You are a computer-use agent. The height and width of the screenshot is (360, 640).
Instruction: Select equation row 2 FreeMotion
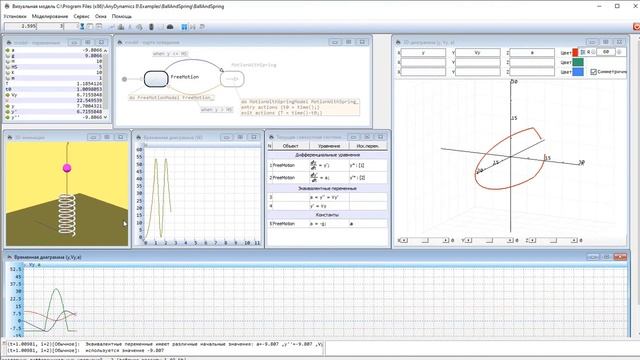(327, 178)
